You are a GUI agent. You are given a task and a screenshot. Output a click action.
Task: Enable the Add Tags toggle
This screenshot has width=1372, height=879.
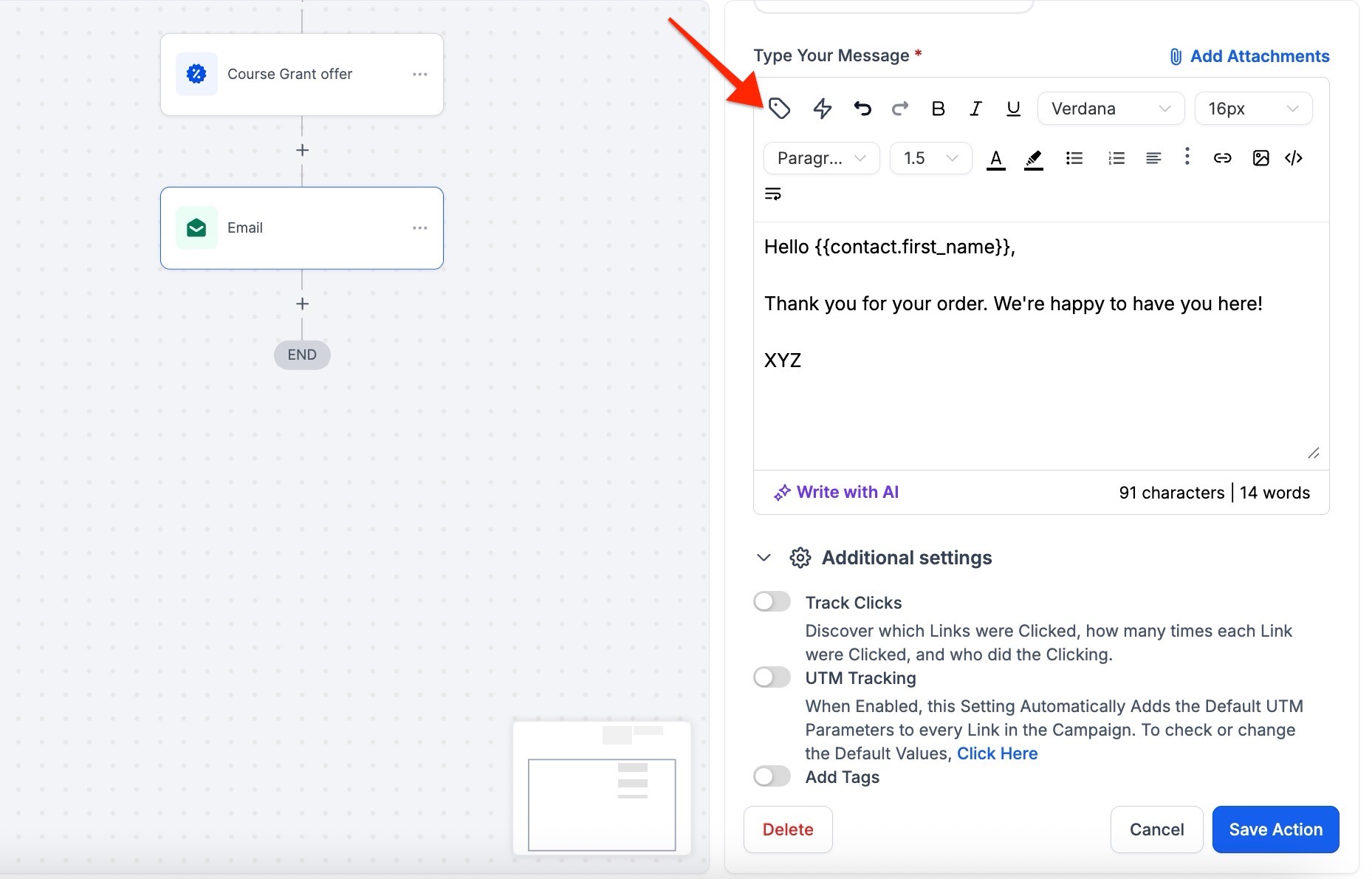point(772,776)
